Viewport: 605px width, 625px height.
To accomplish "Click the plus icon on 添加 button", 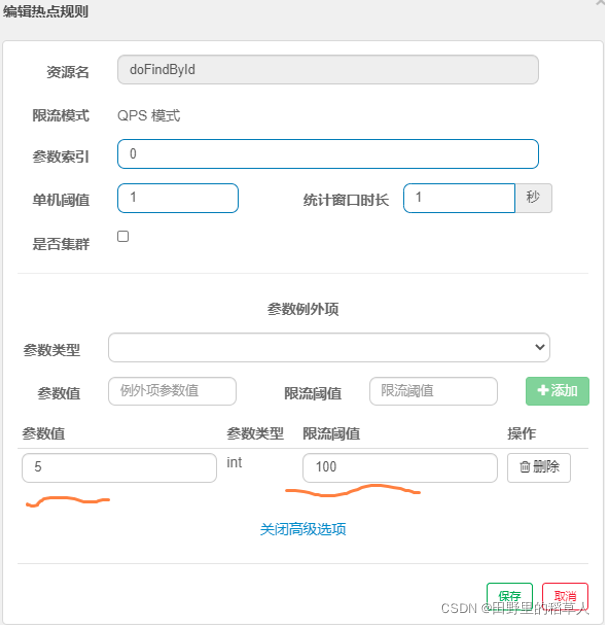I will pos(543,390).
